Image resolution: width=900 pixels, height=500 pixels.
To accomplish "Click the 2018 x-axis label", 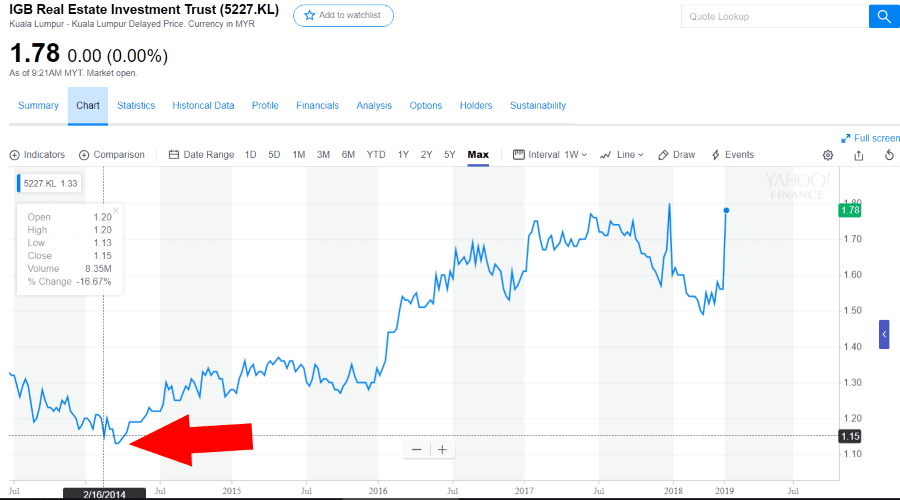I will (x=673, y=491).
